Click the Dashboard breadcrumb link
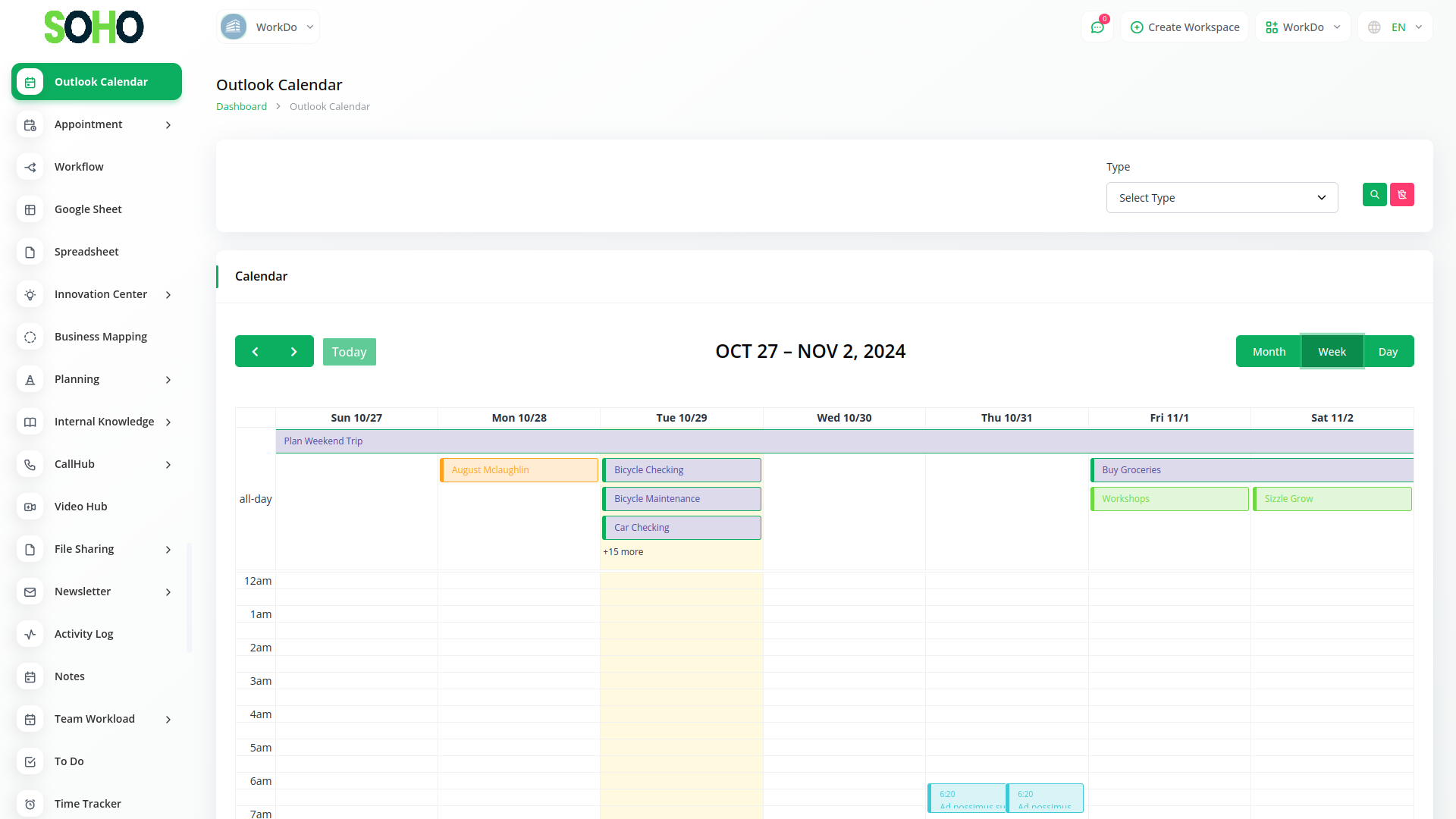 (241, 107)
